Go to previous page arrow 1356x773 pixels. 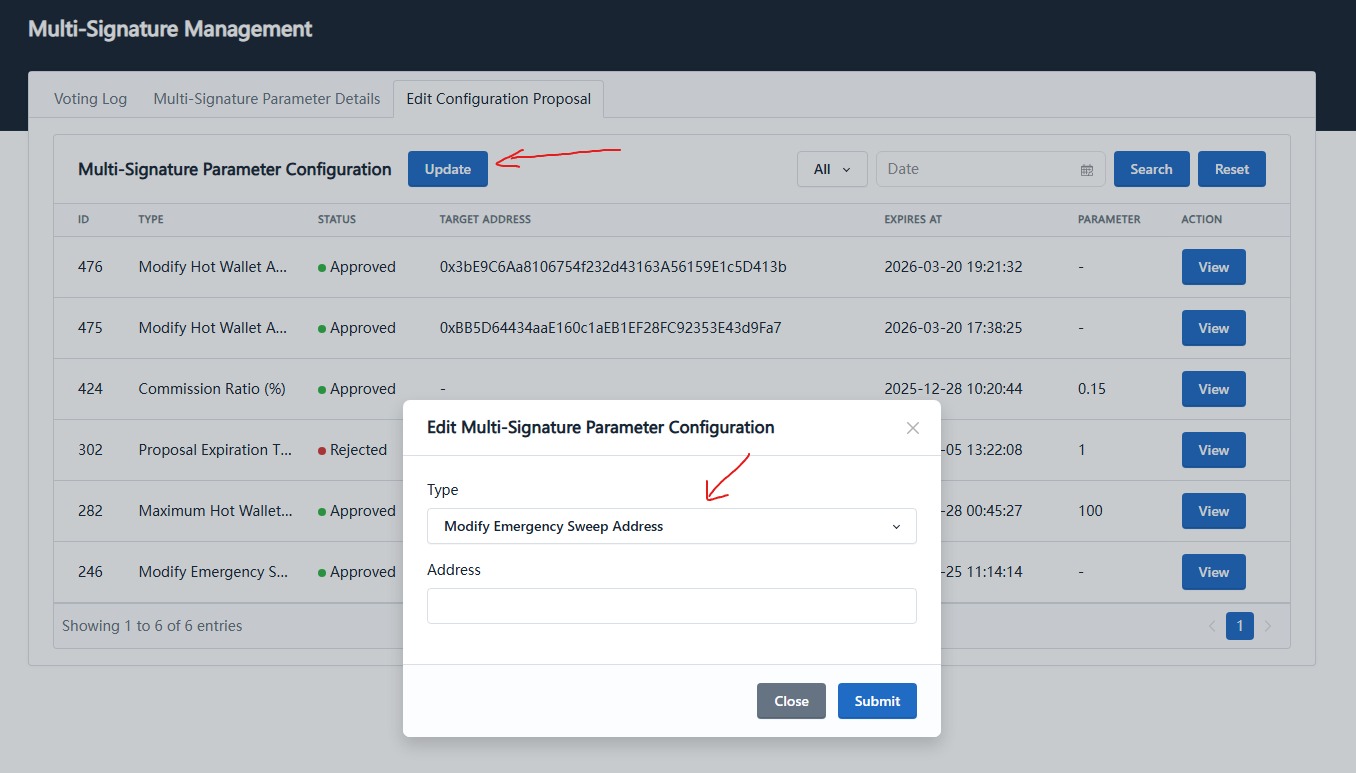tap(1212, 627)
